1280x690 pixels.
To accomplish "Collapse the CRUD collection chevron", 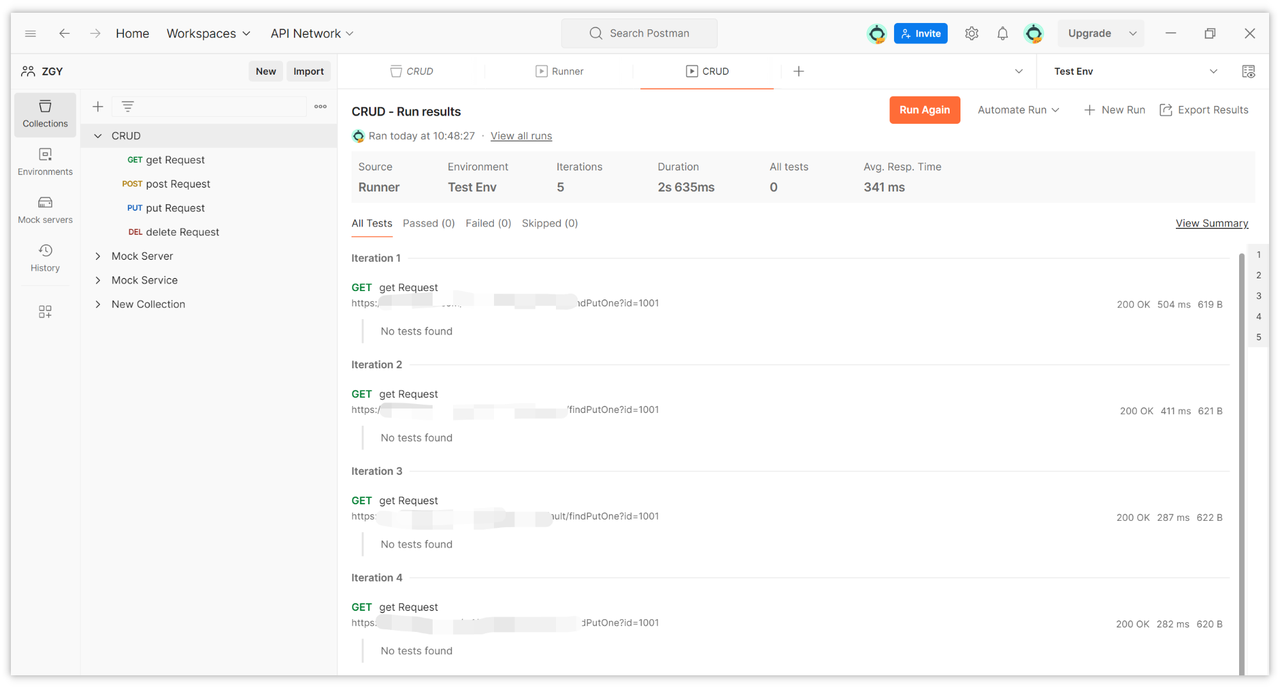I will point(98,136).
